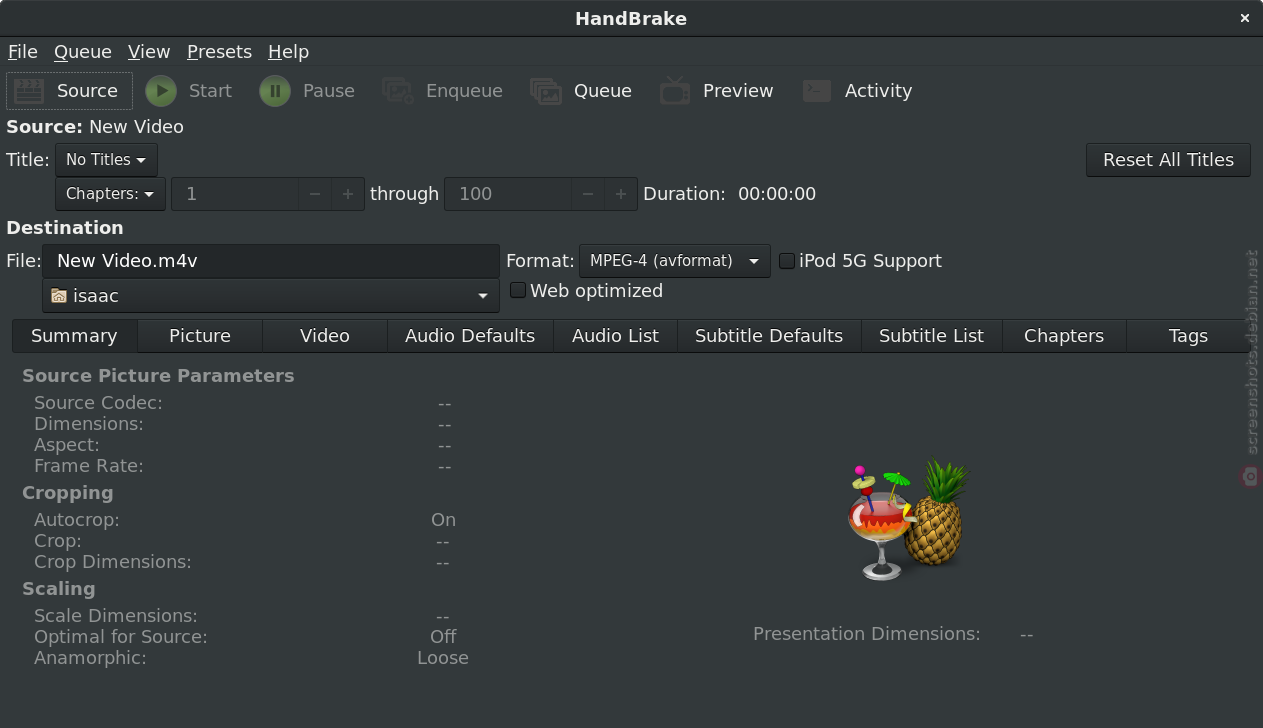Switch to the Picture tab
Screen dimensions: 1263x728
click(x=200, y=336)
